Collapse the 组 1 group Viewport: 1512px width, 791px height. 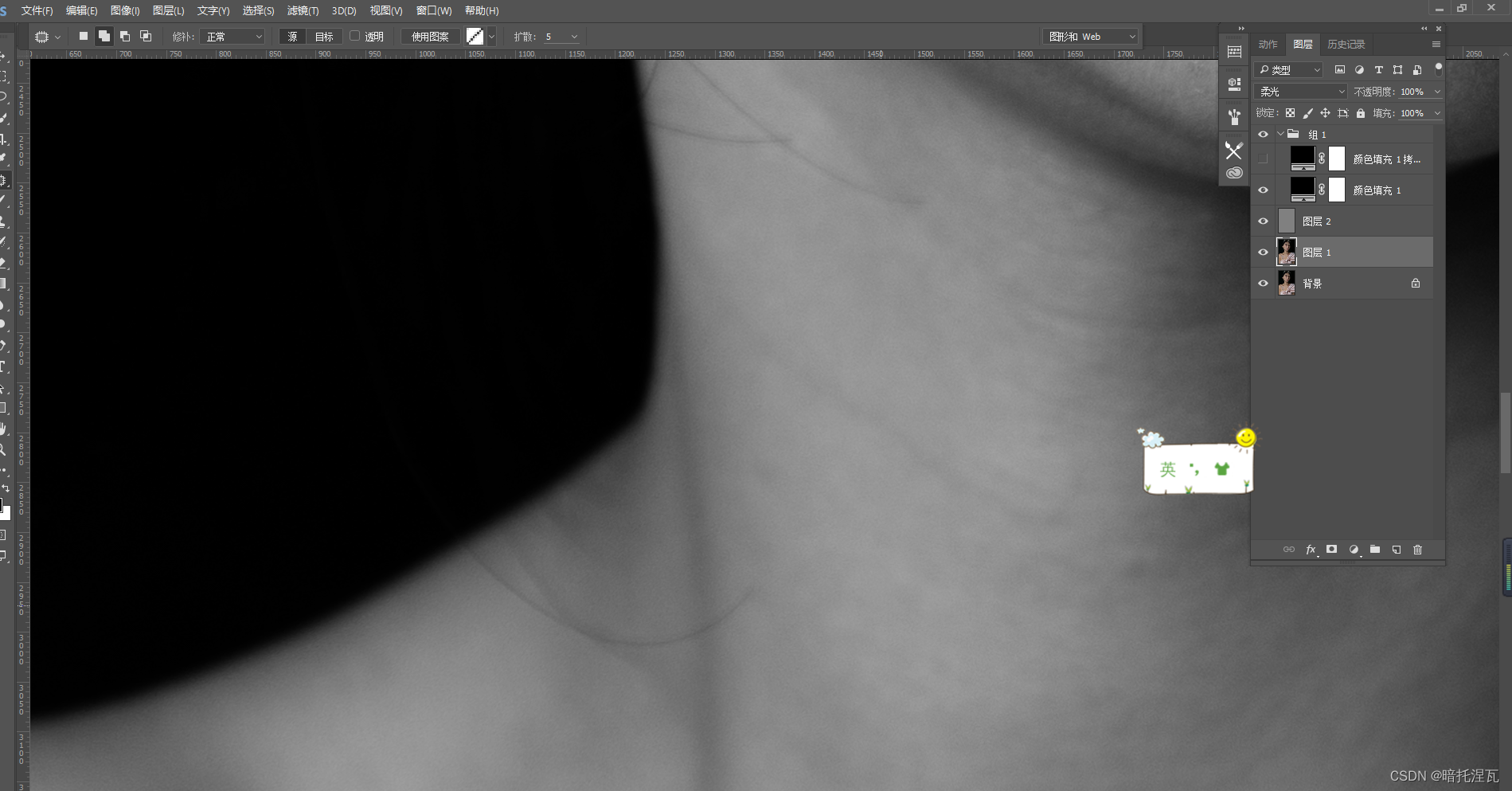point(1280,135)
